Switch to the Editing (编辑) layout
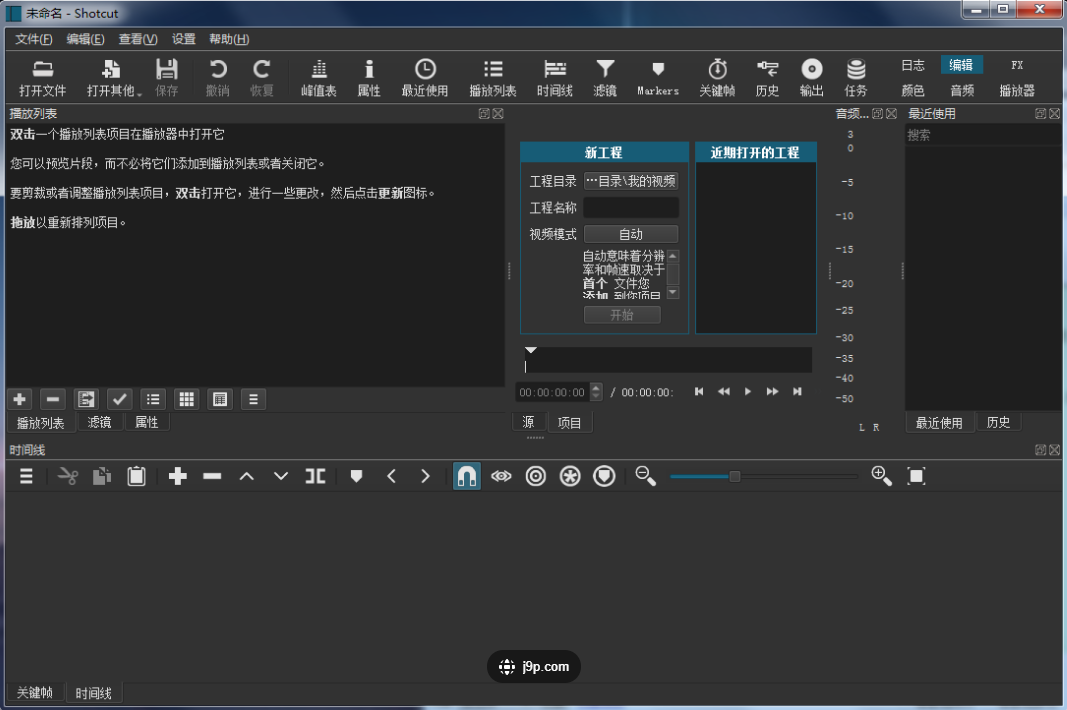 coord(961,65)
